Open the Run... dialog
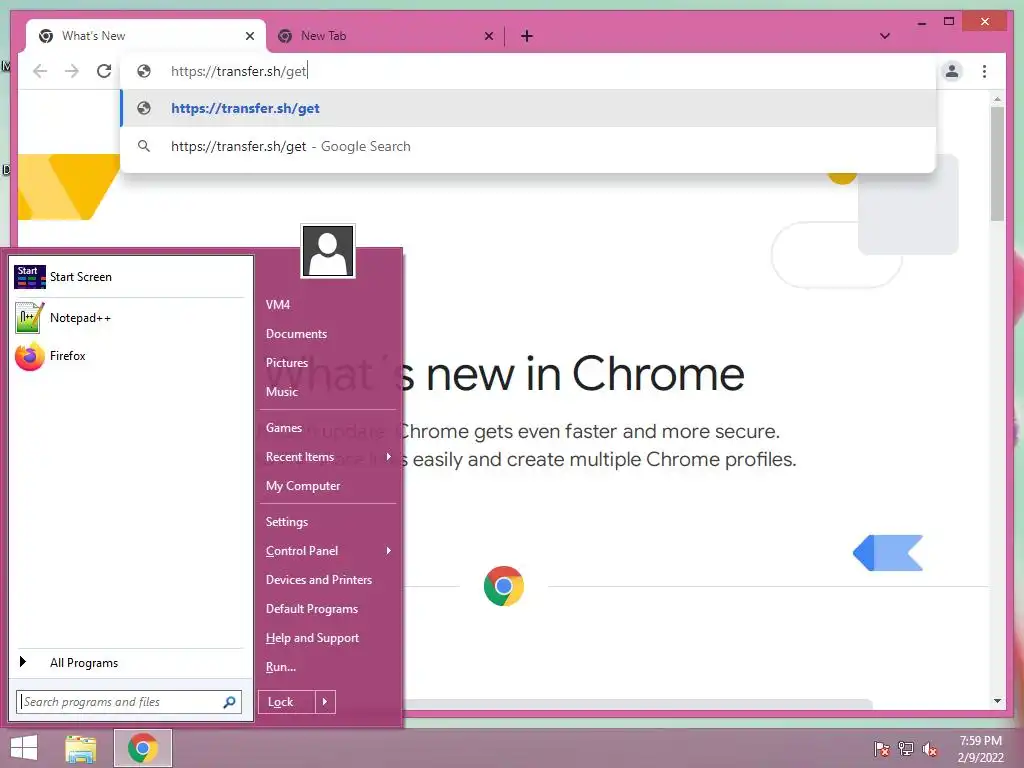This screenshot has width=1024, height=768. click(x=328, y=667)
